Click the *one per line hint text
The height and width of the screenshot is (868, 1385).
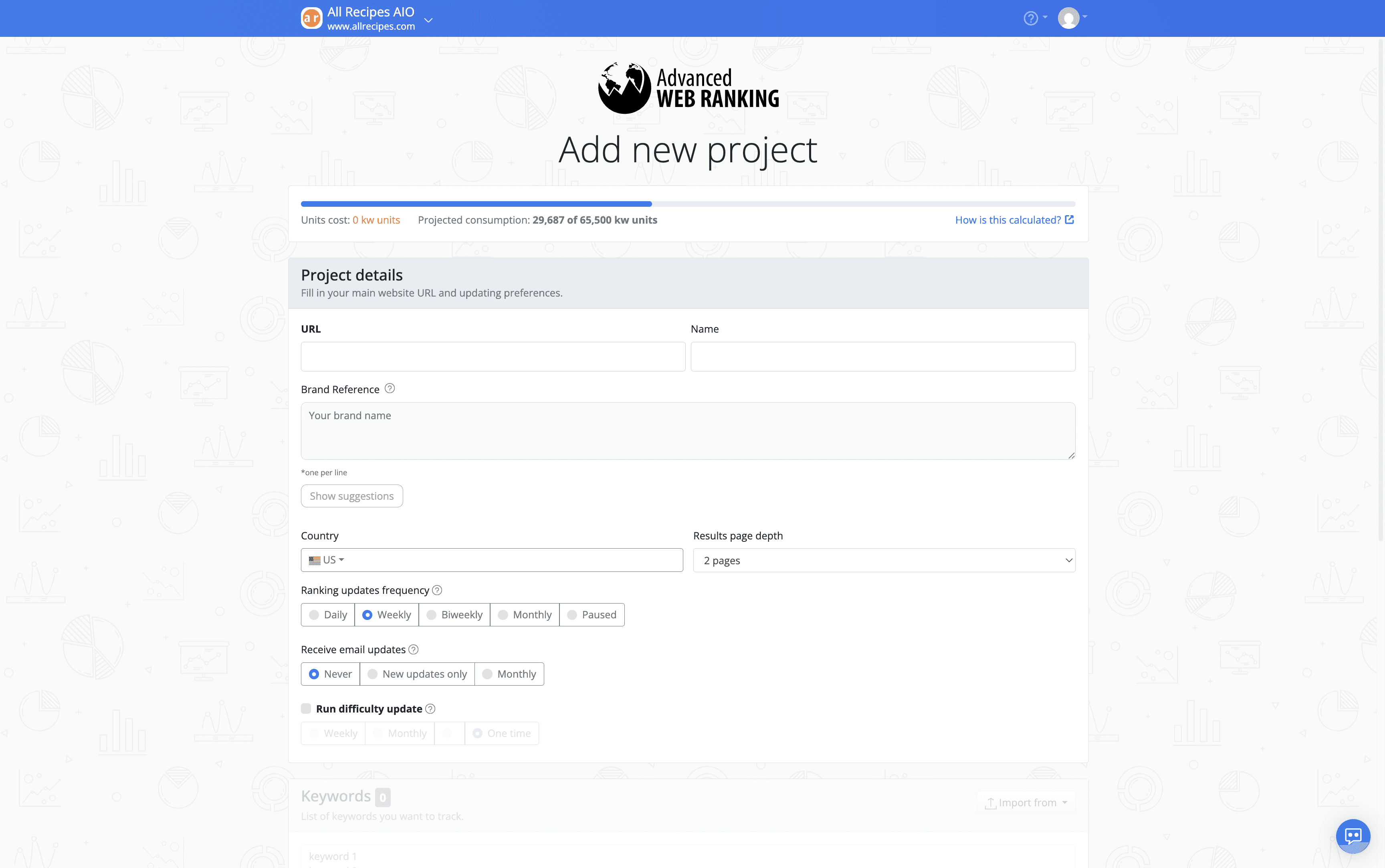click(324, 472)
